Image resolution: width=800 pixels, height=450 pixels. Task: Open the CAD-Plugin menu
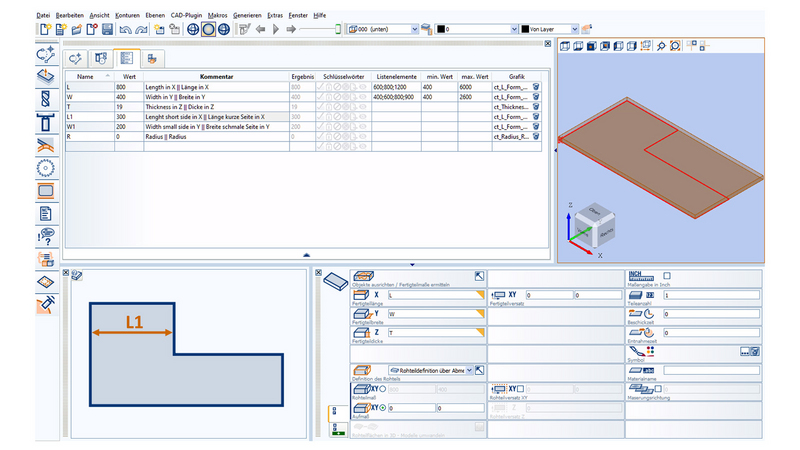[189, 16]
